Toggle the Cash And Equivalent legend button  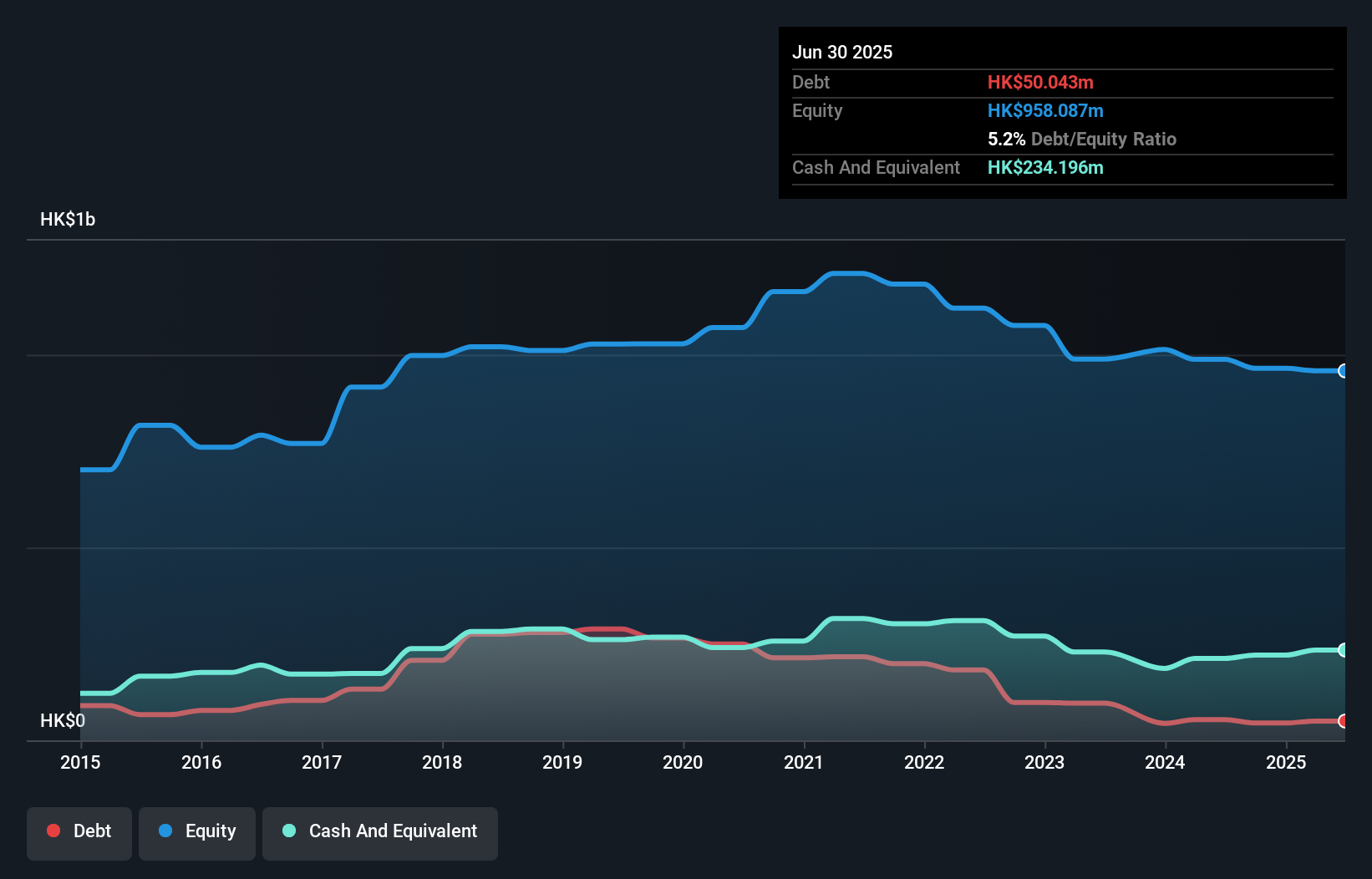[380, 832]
